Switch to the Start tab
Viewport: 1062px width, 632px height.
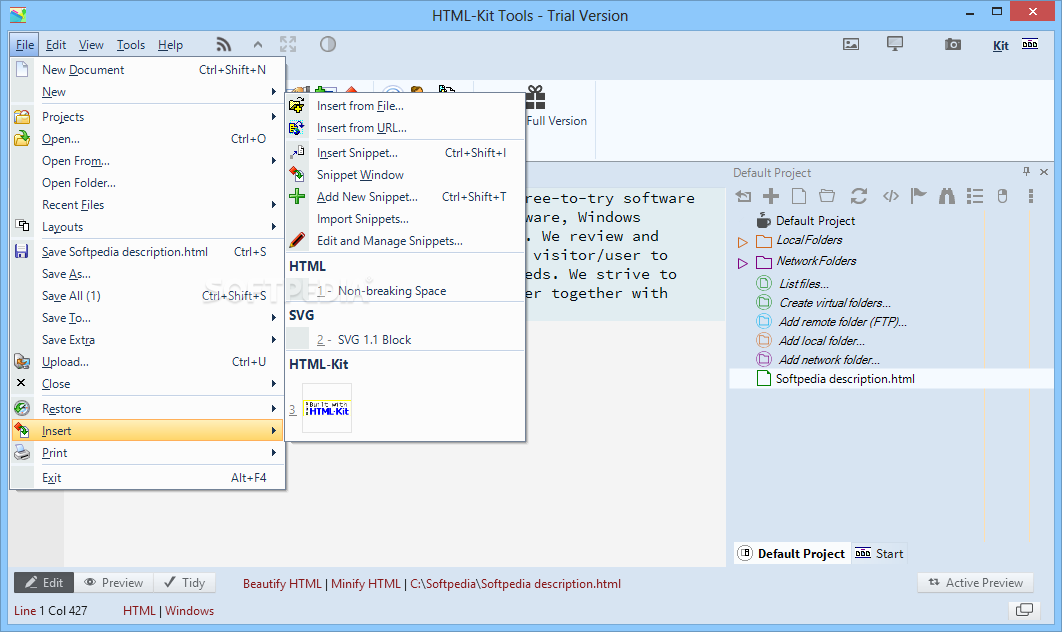coord(879,553)
